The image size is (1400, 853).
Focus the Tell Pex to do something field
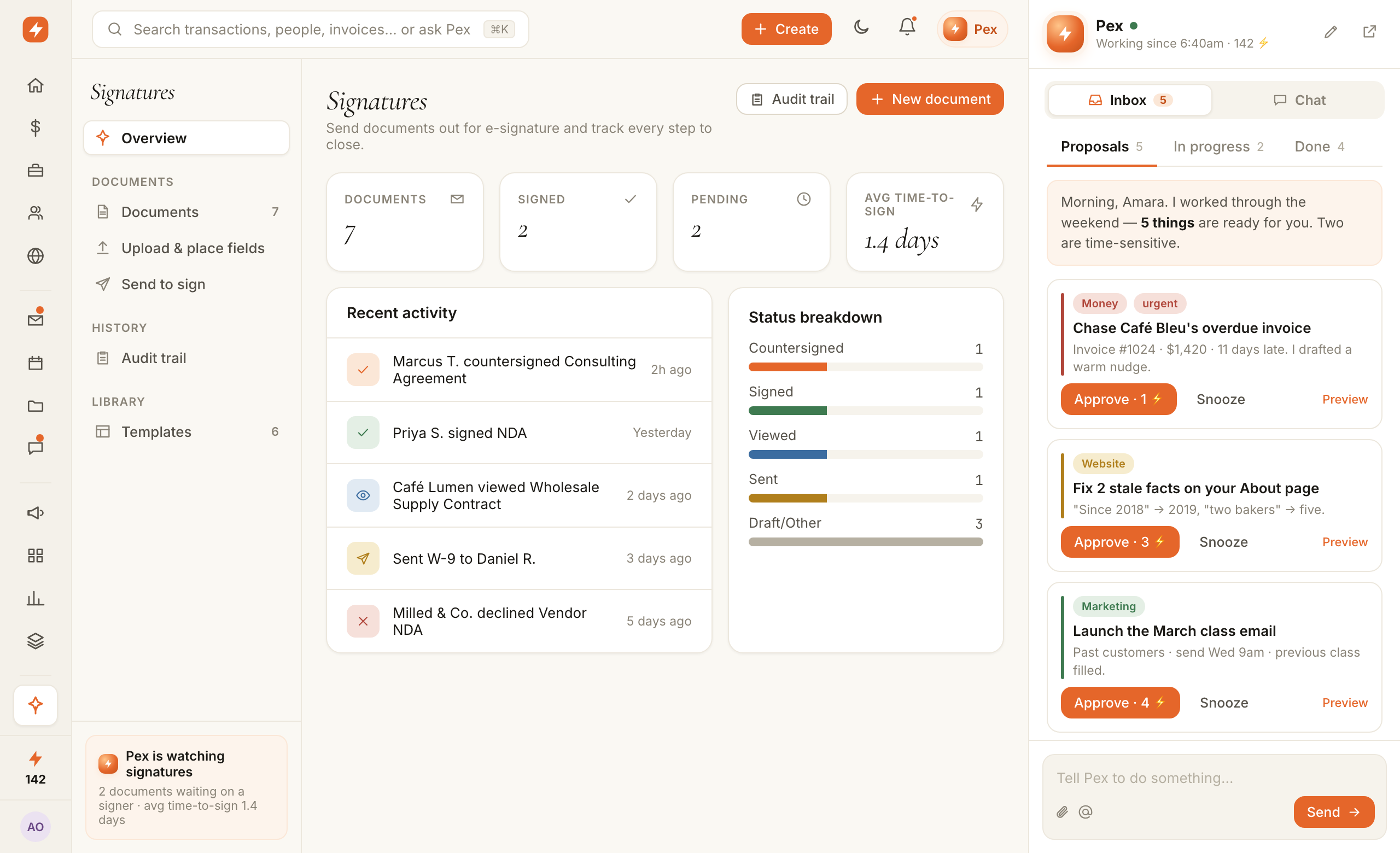point(1214,778)
